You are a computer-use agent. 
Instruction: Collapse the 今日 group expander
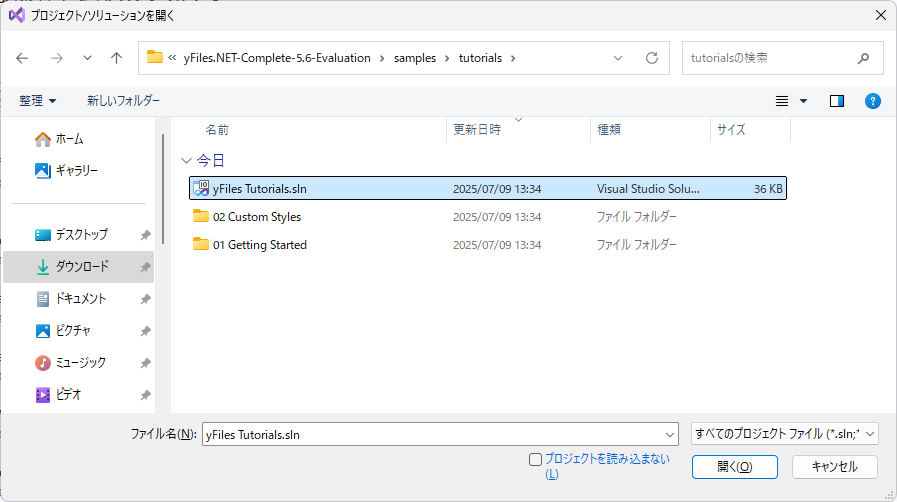pyautogui.click(x=186, y=160)
